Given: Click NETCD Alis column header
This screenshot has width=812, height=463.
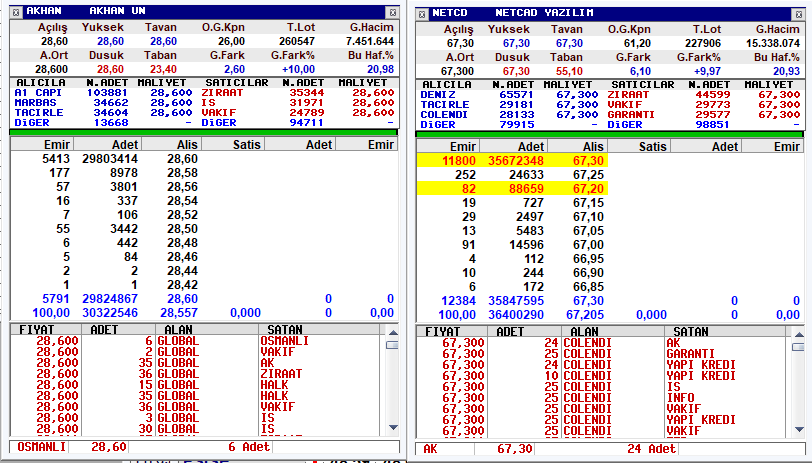Looking at the screenshot, I should click(x=576, y=147).
